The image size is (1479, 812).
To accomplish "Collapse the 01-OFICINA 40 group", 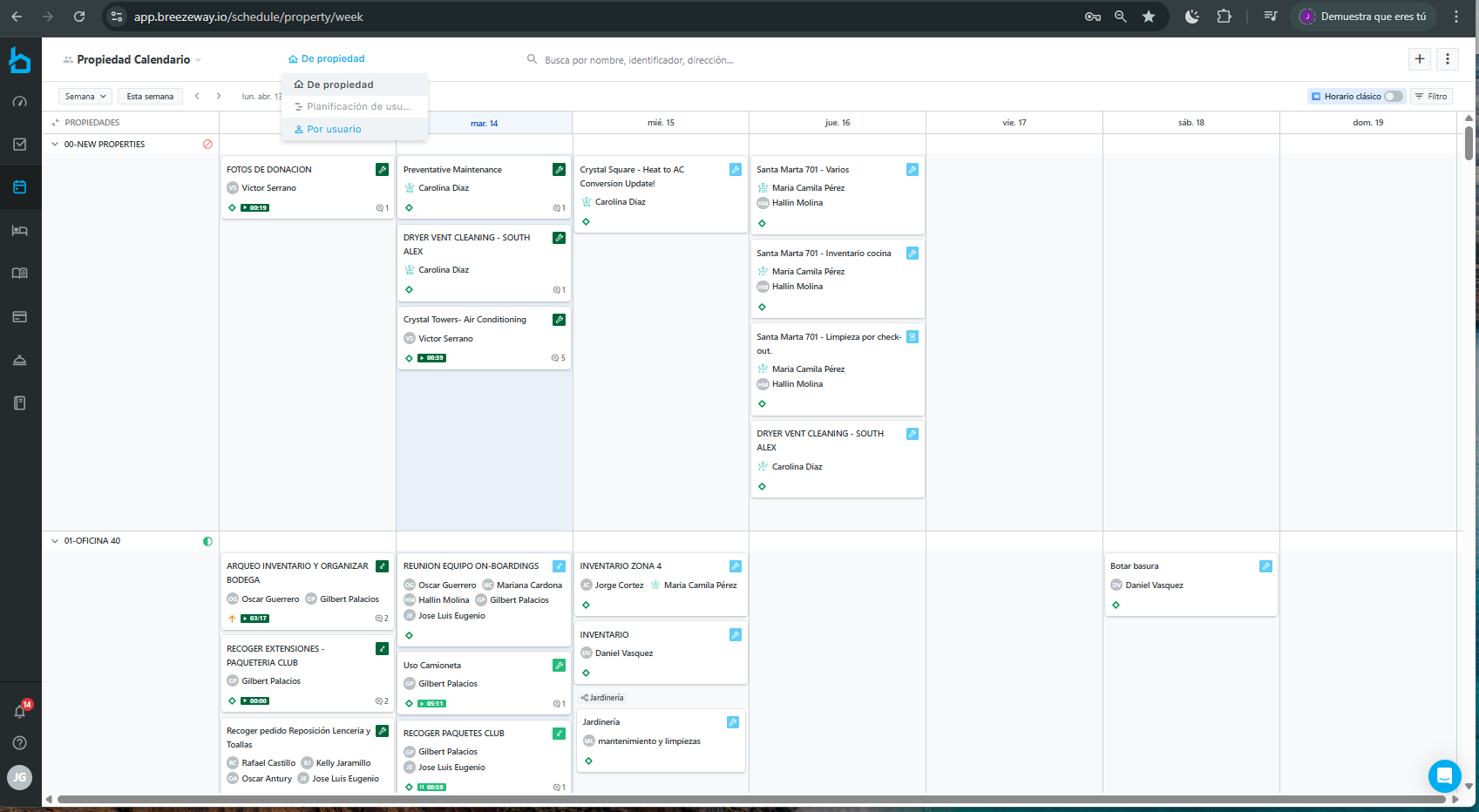I will pos(56,541).
